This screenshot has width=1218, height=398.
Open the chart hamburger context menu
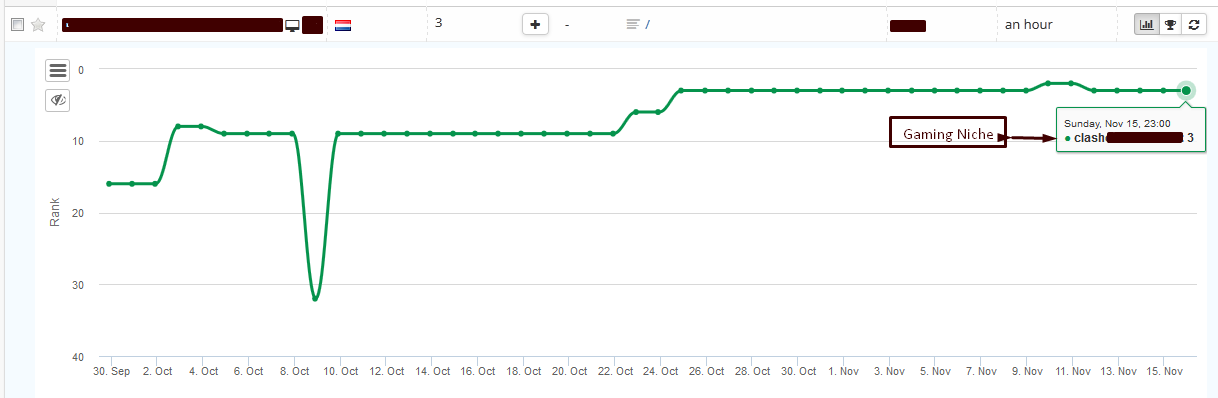(58, 70)
